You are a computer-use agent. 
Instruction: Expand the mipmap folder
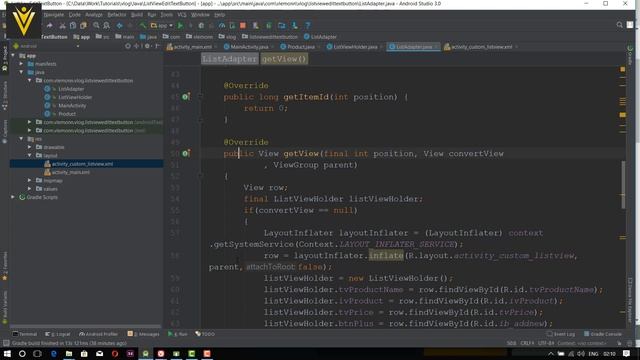29,180
